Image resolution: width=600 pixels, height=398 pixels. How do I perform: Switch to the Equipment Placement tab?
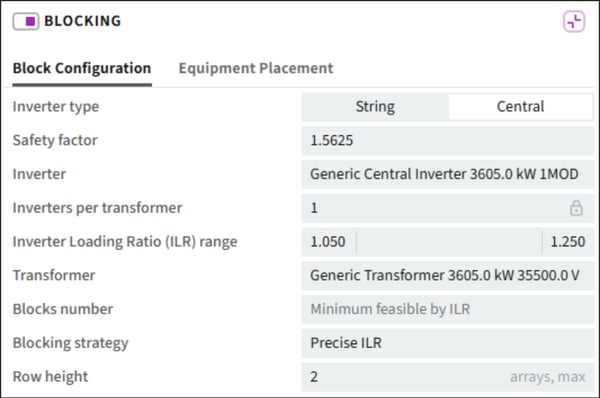point(256,69)
